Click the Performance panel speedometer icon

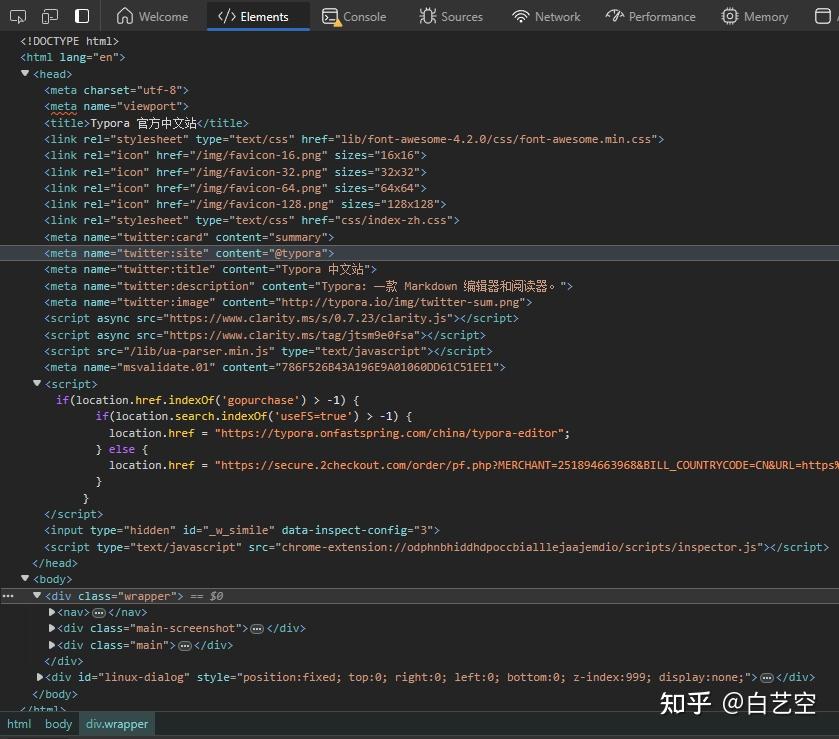point(614,16)
